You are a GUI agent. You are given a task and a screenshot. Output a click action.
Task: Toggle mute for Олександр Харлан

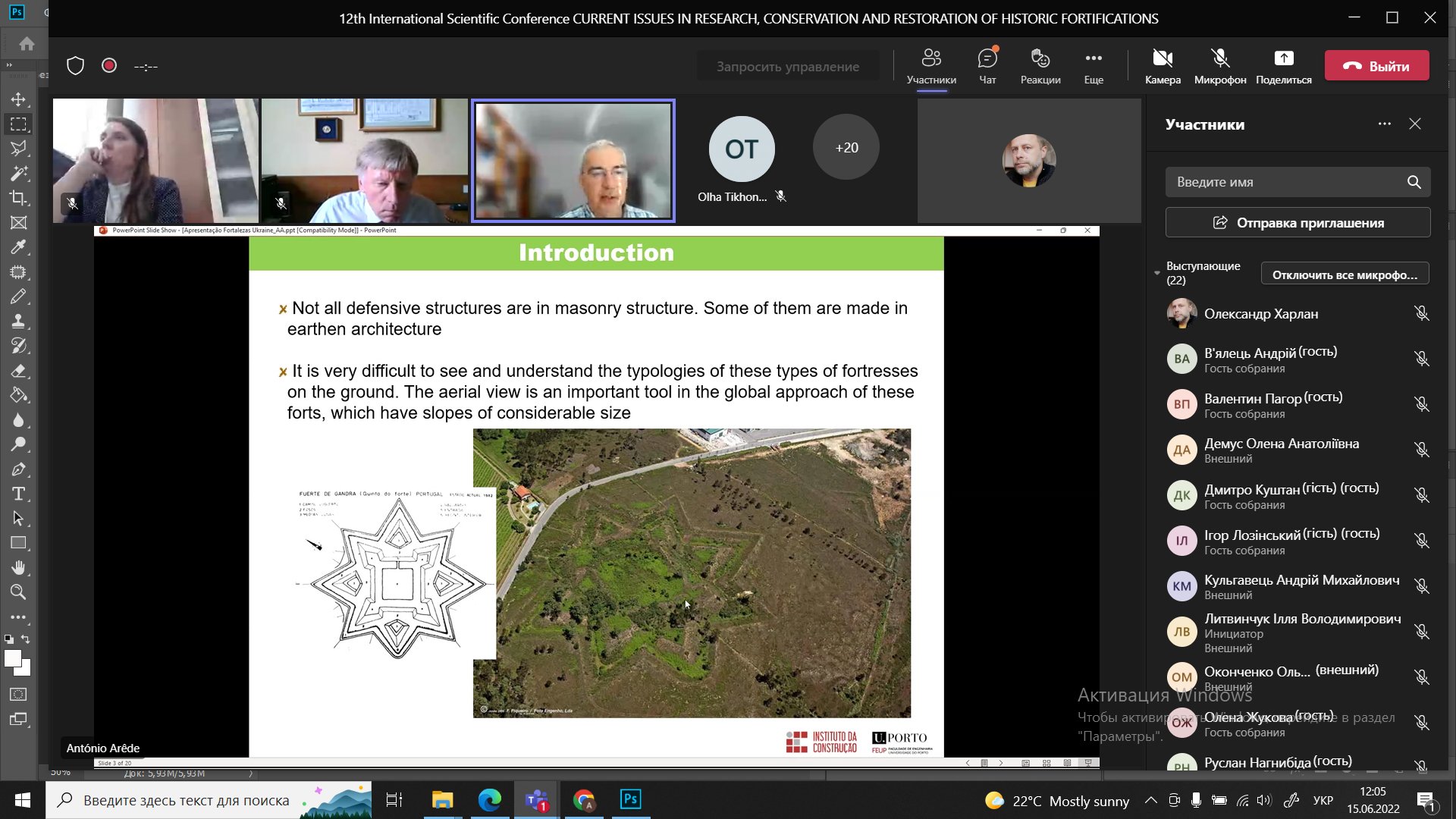point(1422,313)
